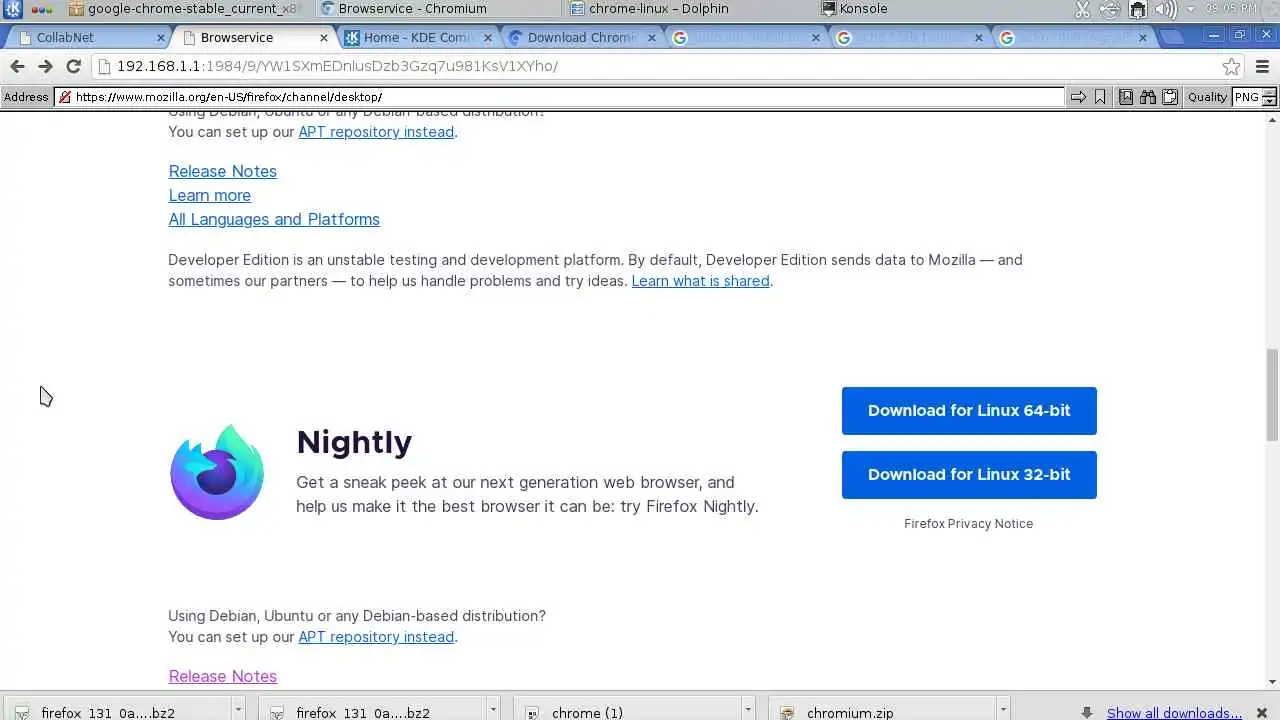Open the Klipper scissors tray icon

[1082, 9]
